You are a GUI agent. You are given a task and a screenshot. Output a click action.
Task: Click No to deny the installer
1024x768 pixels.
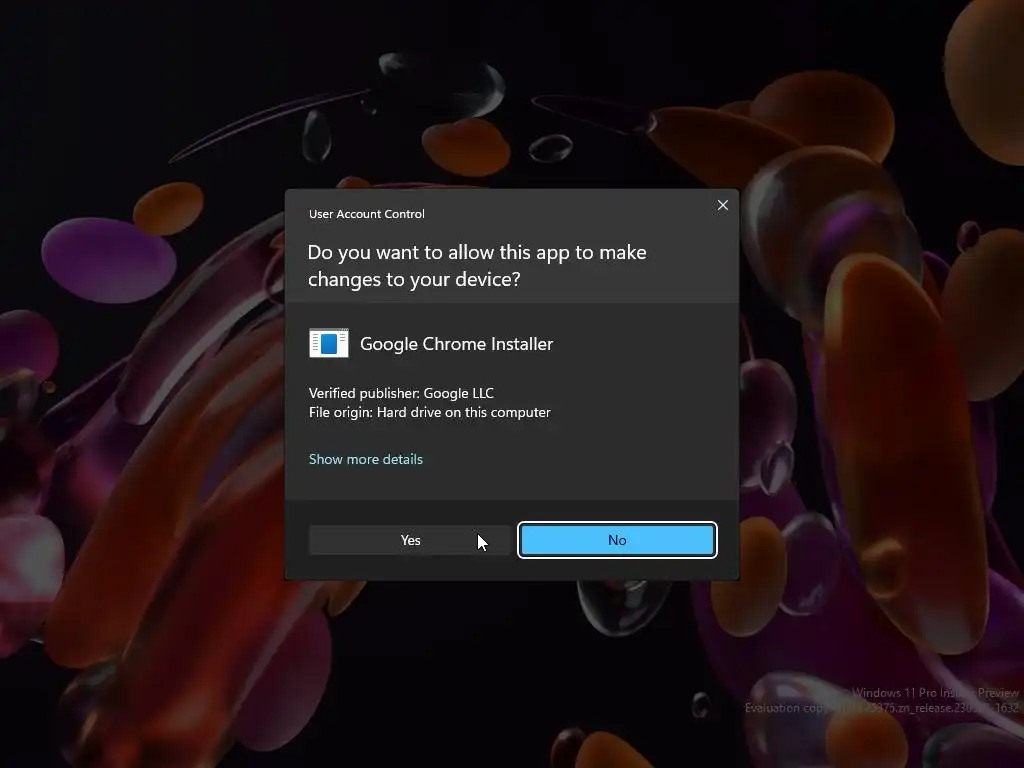coord(617,540)
